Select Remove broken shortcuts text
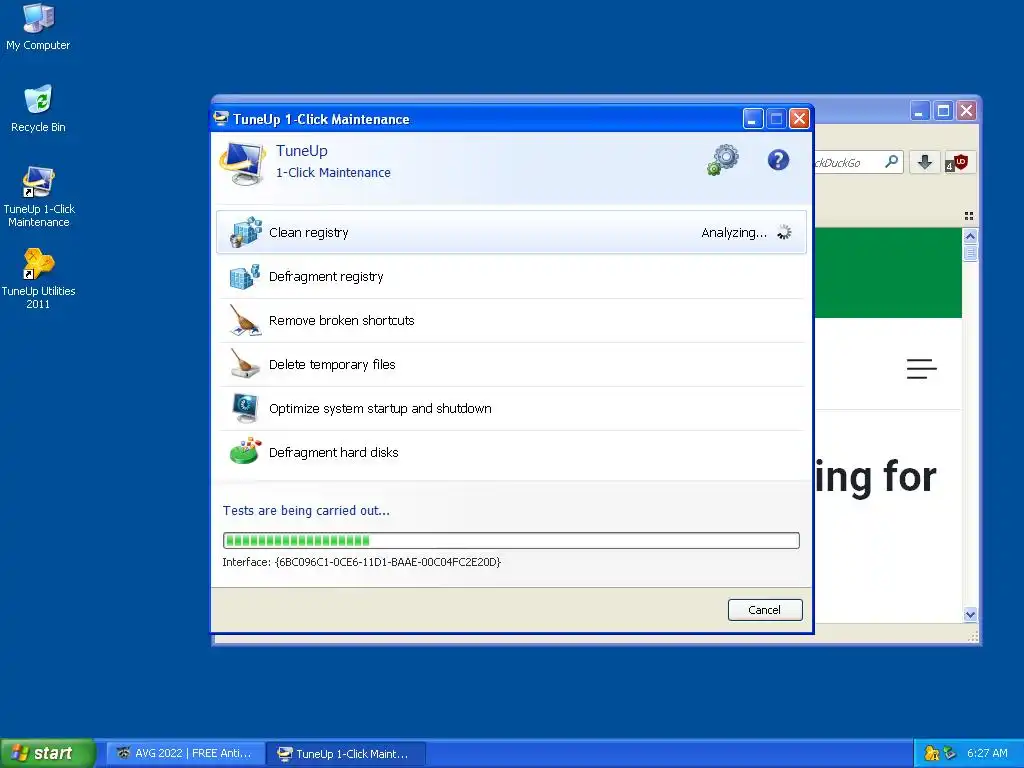Image resolution: width=1024 pixels, height=768 pixels. (x=342, y=321)
